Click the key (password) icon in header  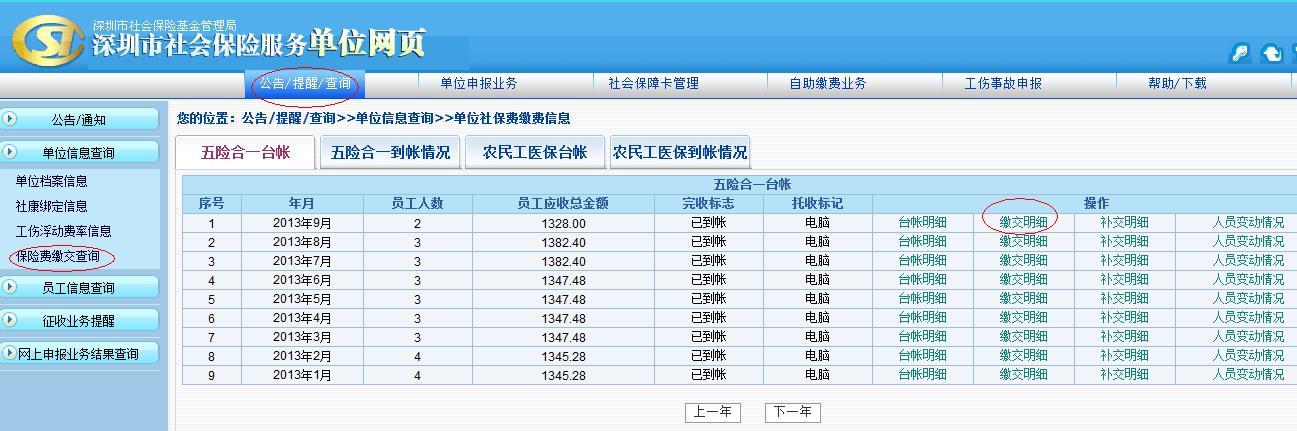[x=1240, y=54]
